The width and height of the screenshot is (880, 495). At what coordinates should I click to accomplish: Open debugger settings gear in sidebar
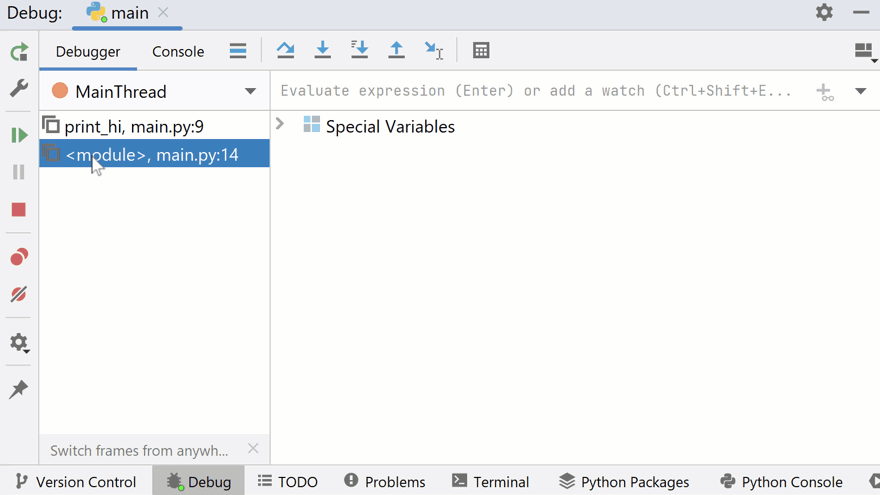click(x=19, y=342)
